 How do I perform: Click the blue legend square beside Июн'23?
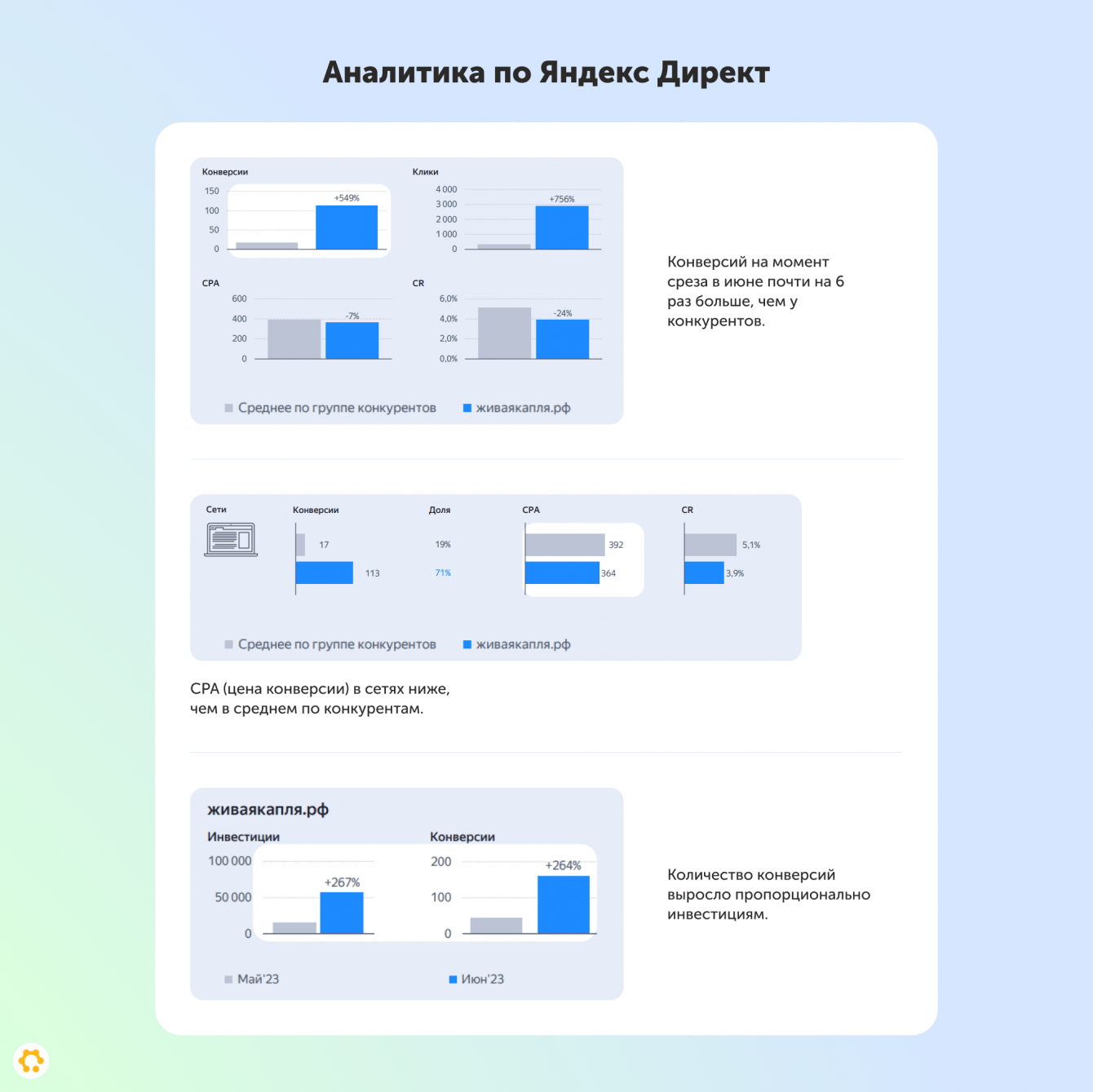pyautogui.click(x=453, y=979)
